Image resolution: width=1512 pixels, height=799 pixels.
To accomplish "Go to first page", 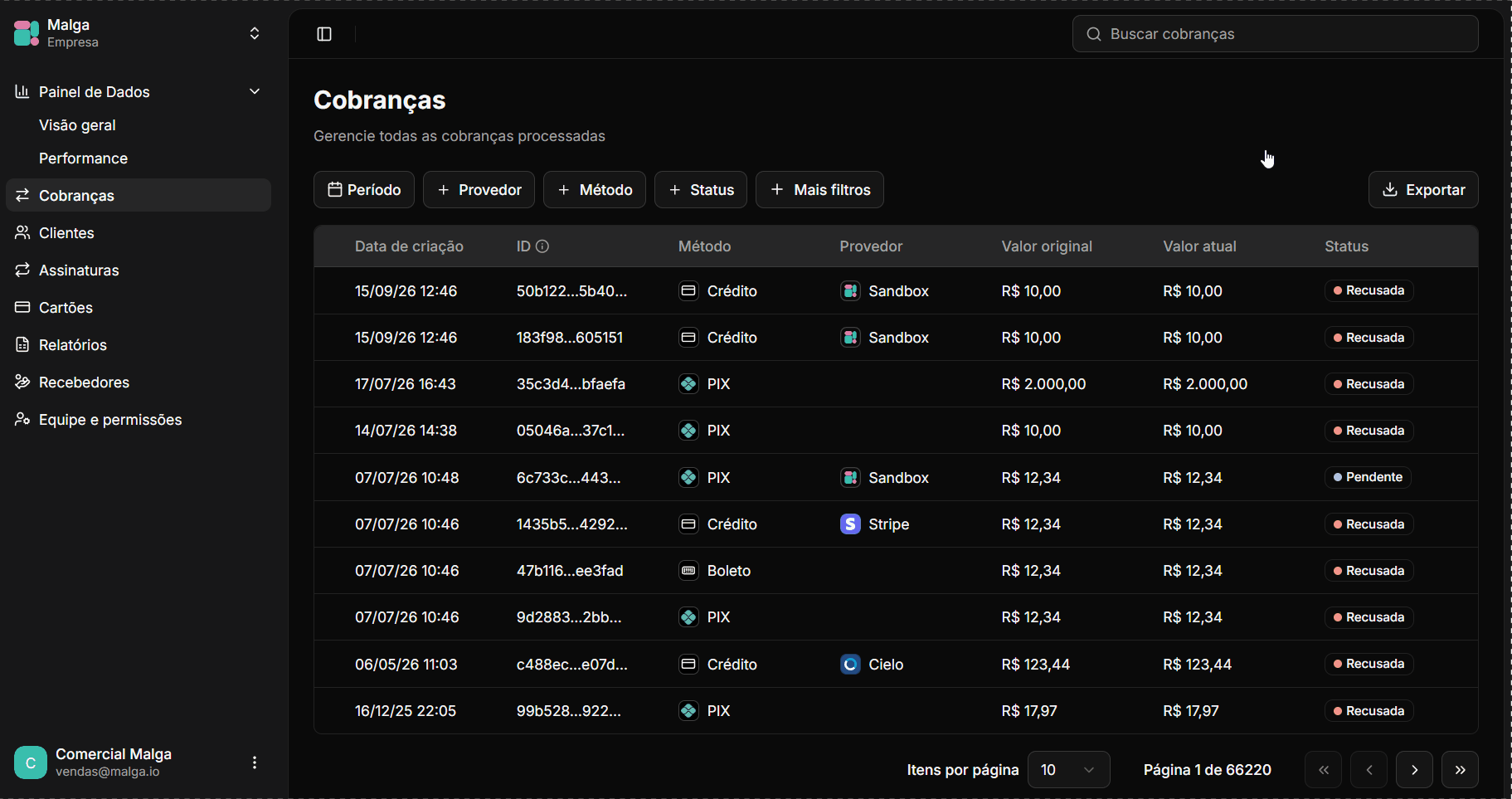I will (1324, 770).
